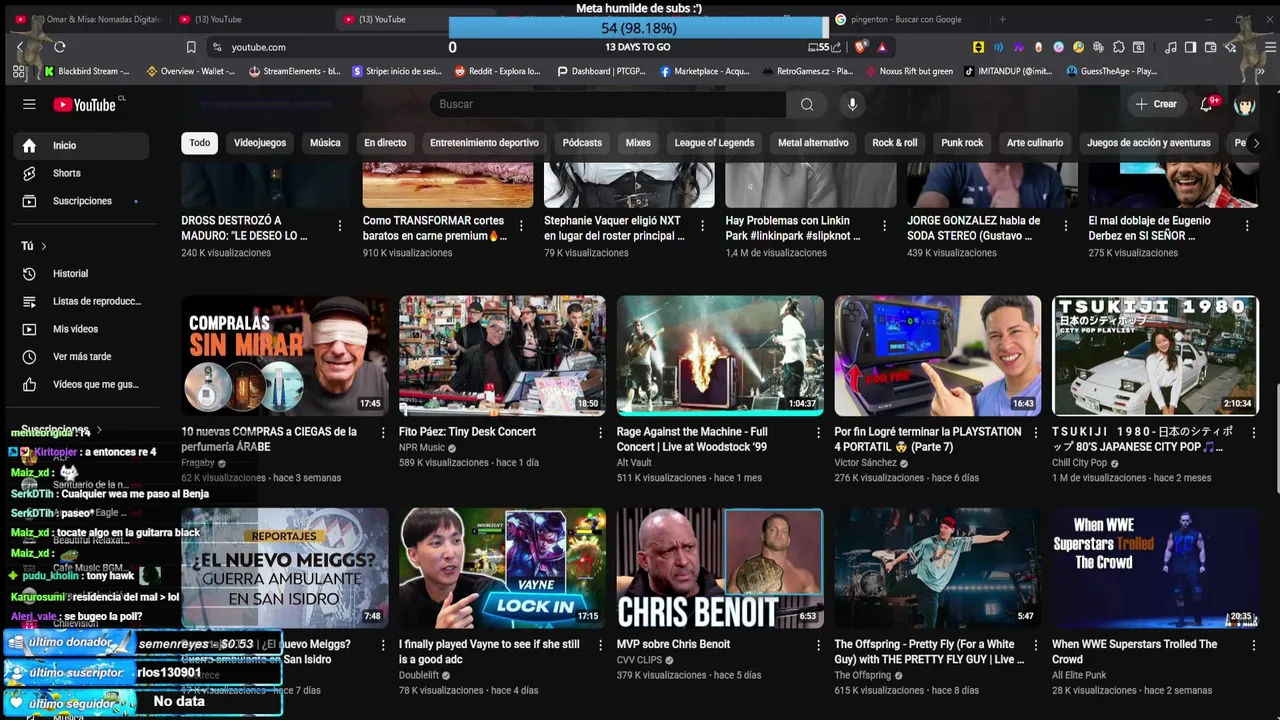Expand the Tú section chevron
The image size is (1280, 720).
pos(44,246)
